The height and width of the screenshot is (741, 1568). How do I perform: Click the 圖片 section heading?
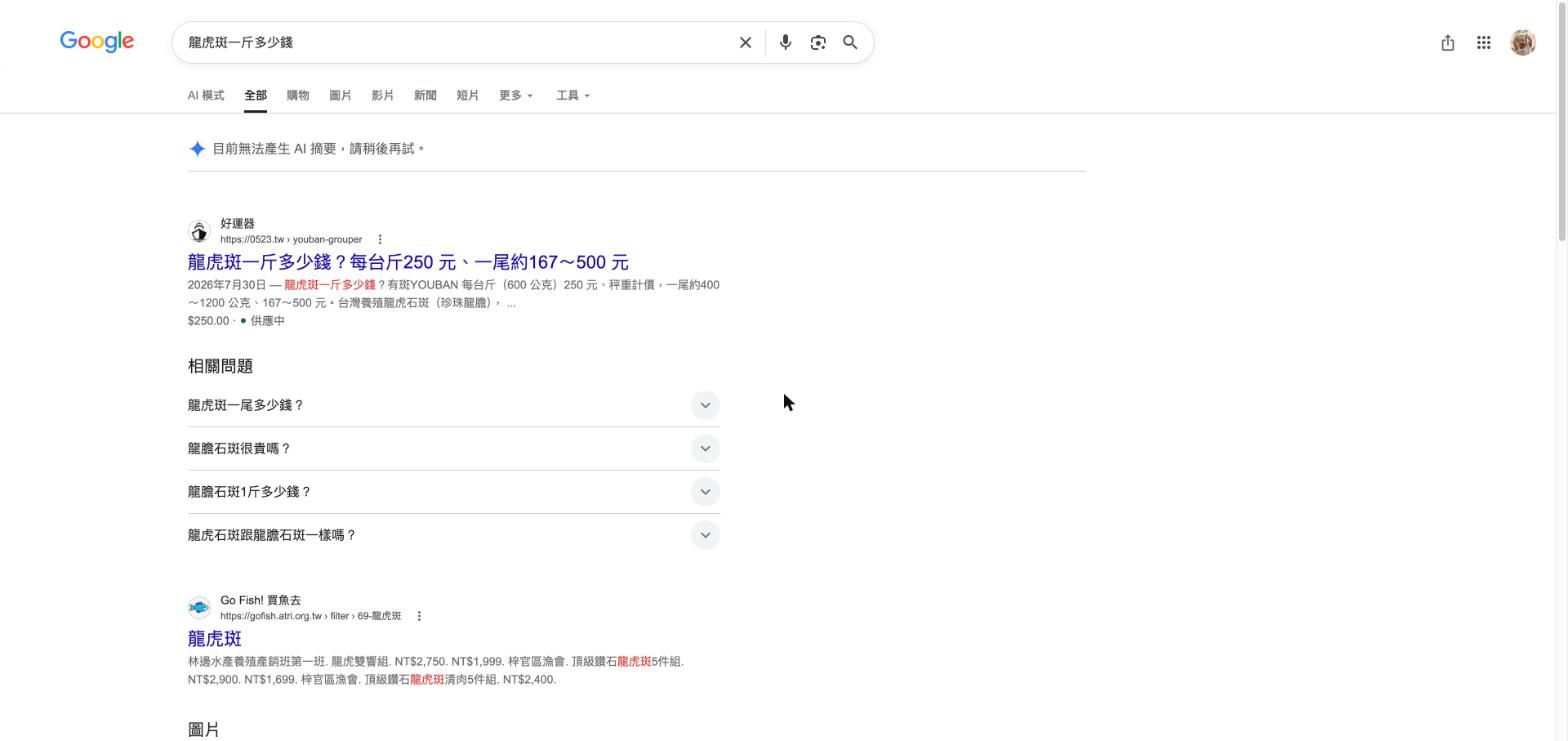(x=204, y=730)
